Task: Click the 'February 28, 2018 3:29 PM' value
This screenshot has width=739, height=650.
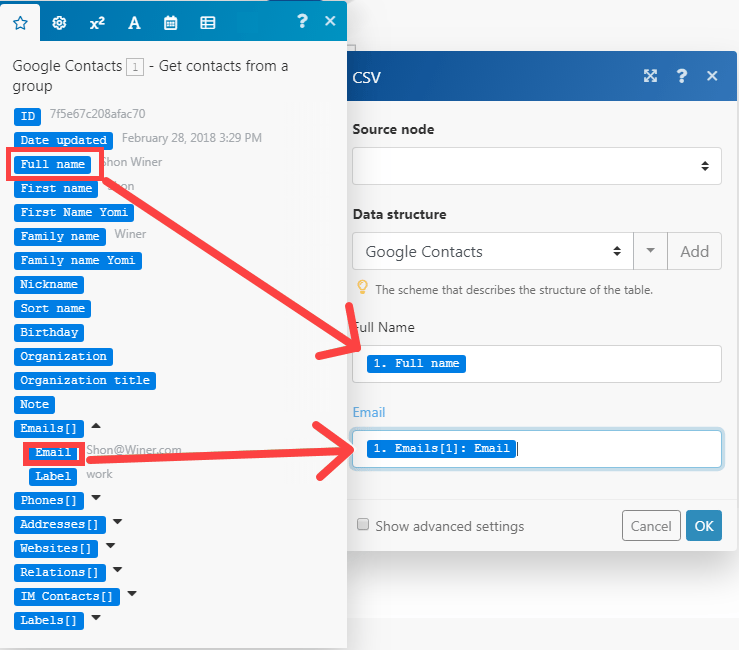Action: 192,138
